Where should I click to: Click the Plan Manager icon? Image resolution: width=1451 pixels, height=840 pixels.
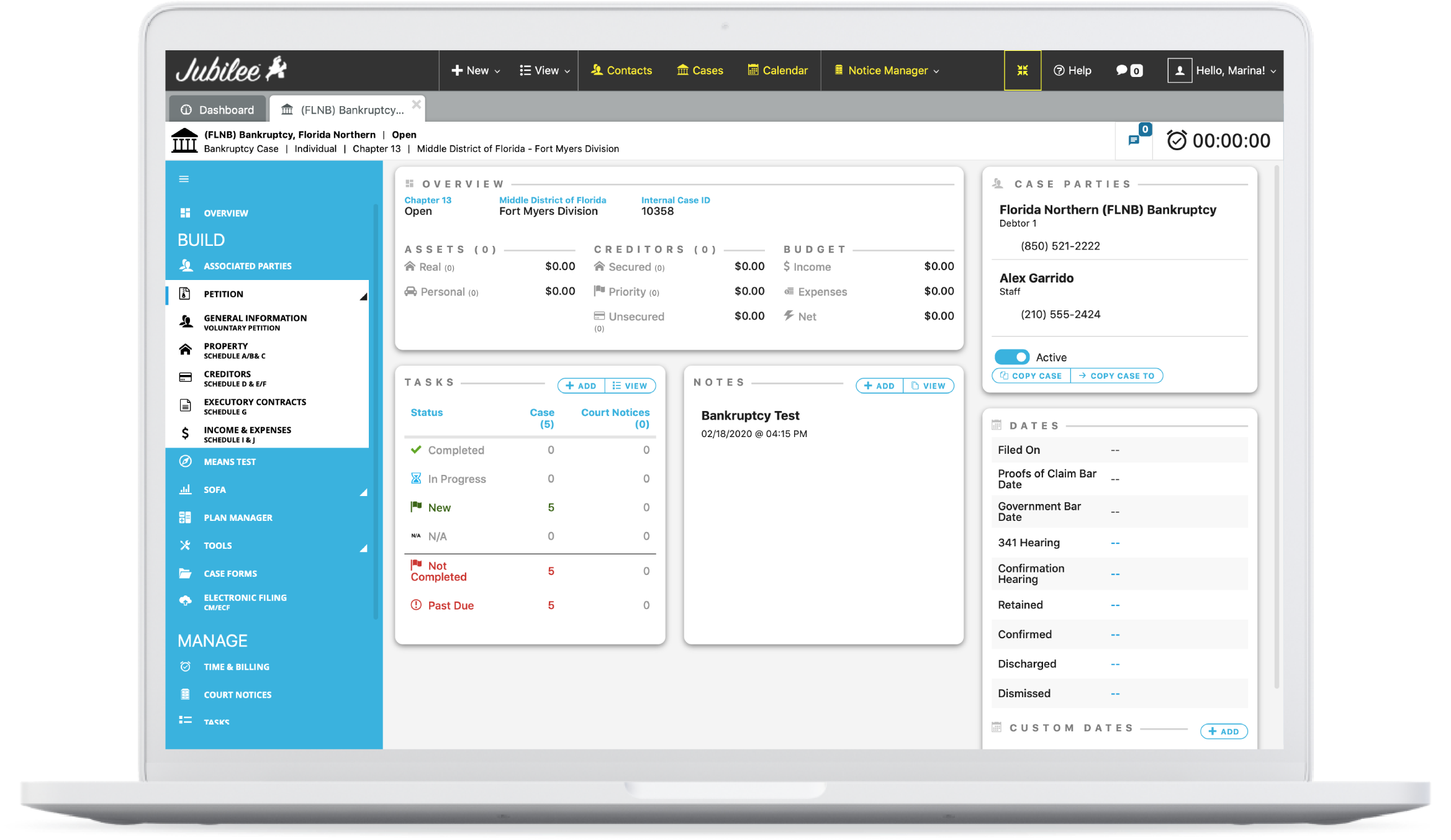click(185, 517)
